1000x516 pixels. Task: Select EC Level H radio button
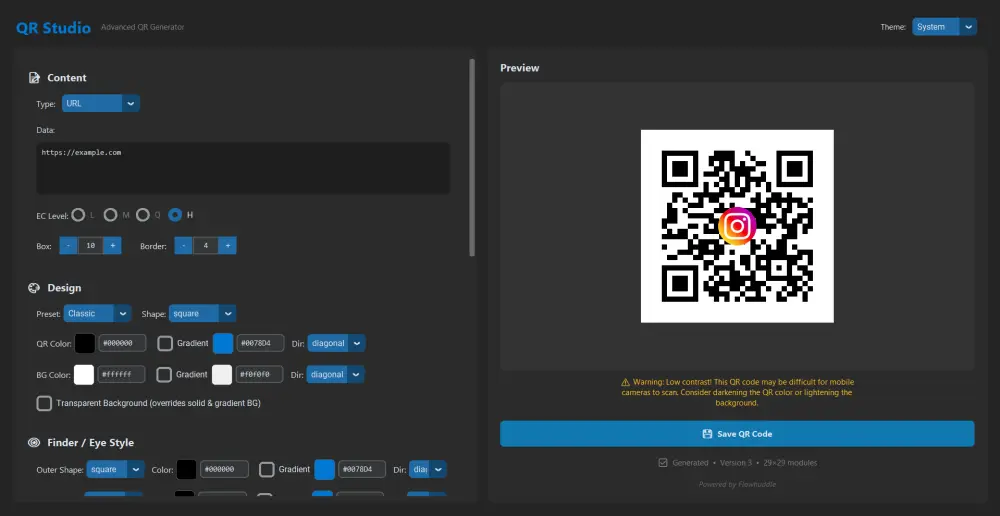pyautogui.click(x=175, y=215)
